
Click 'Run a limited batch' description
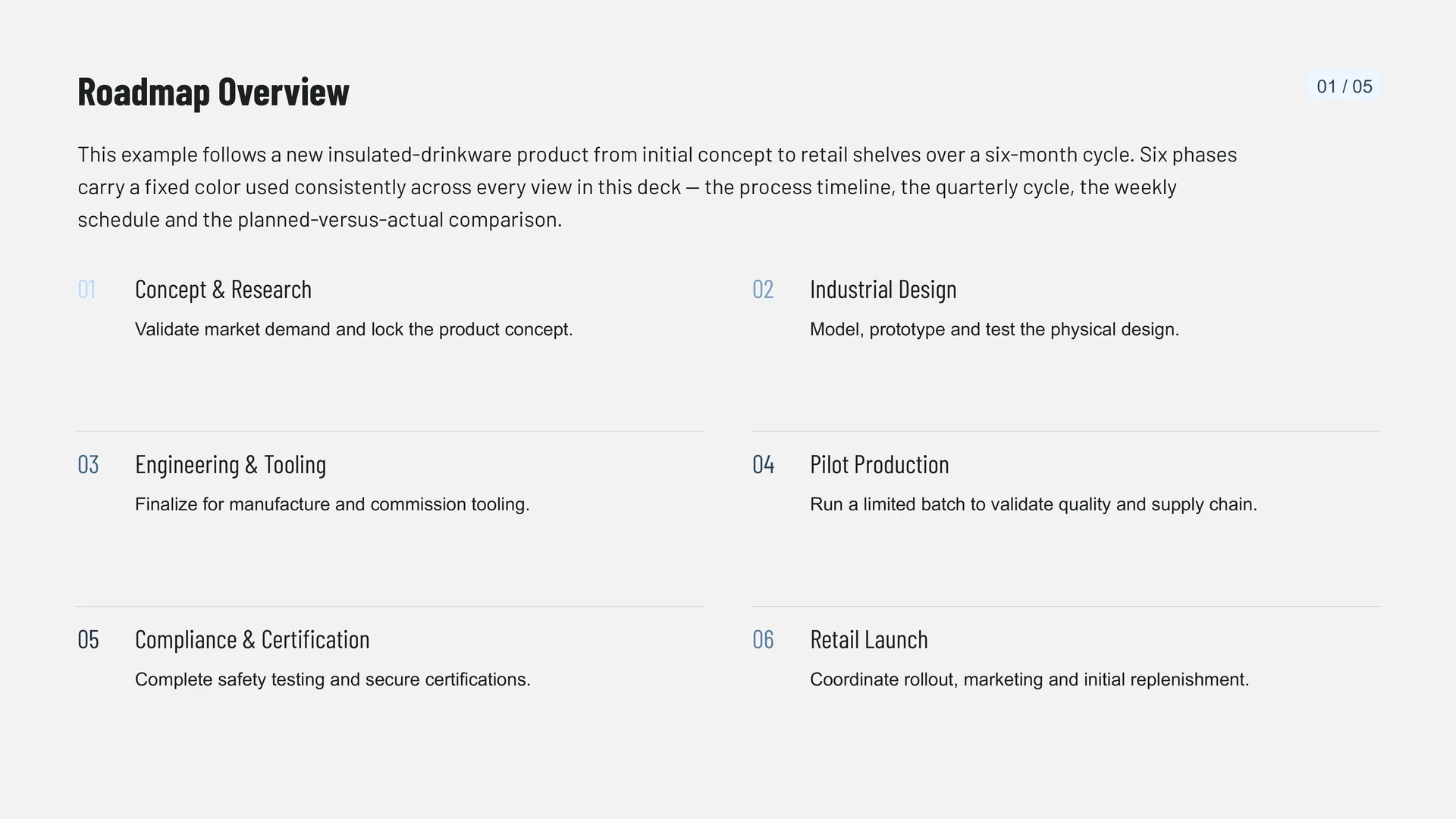1033,504
